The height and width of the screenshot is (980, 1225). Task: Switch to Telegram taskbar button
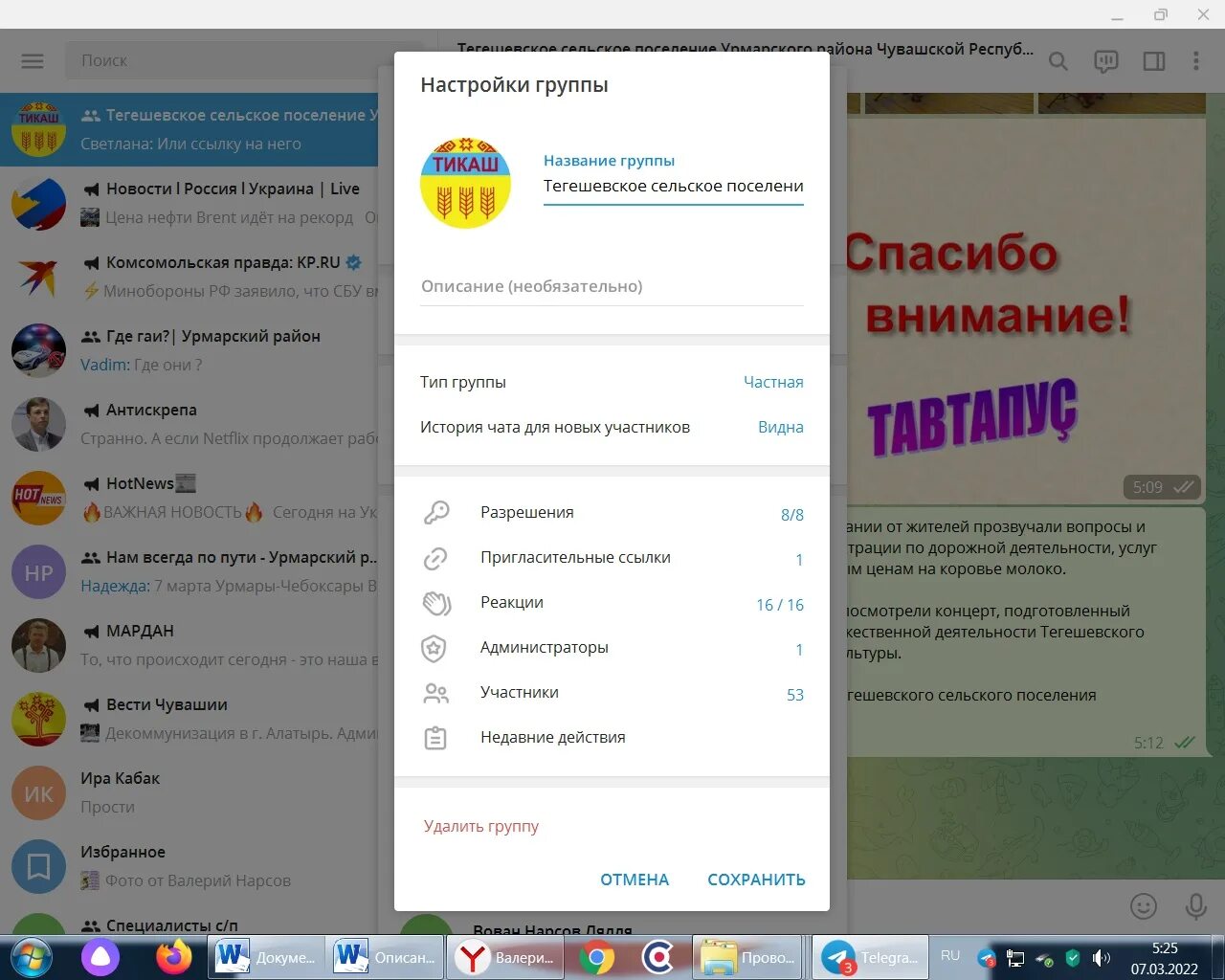[871, 957]
